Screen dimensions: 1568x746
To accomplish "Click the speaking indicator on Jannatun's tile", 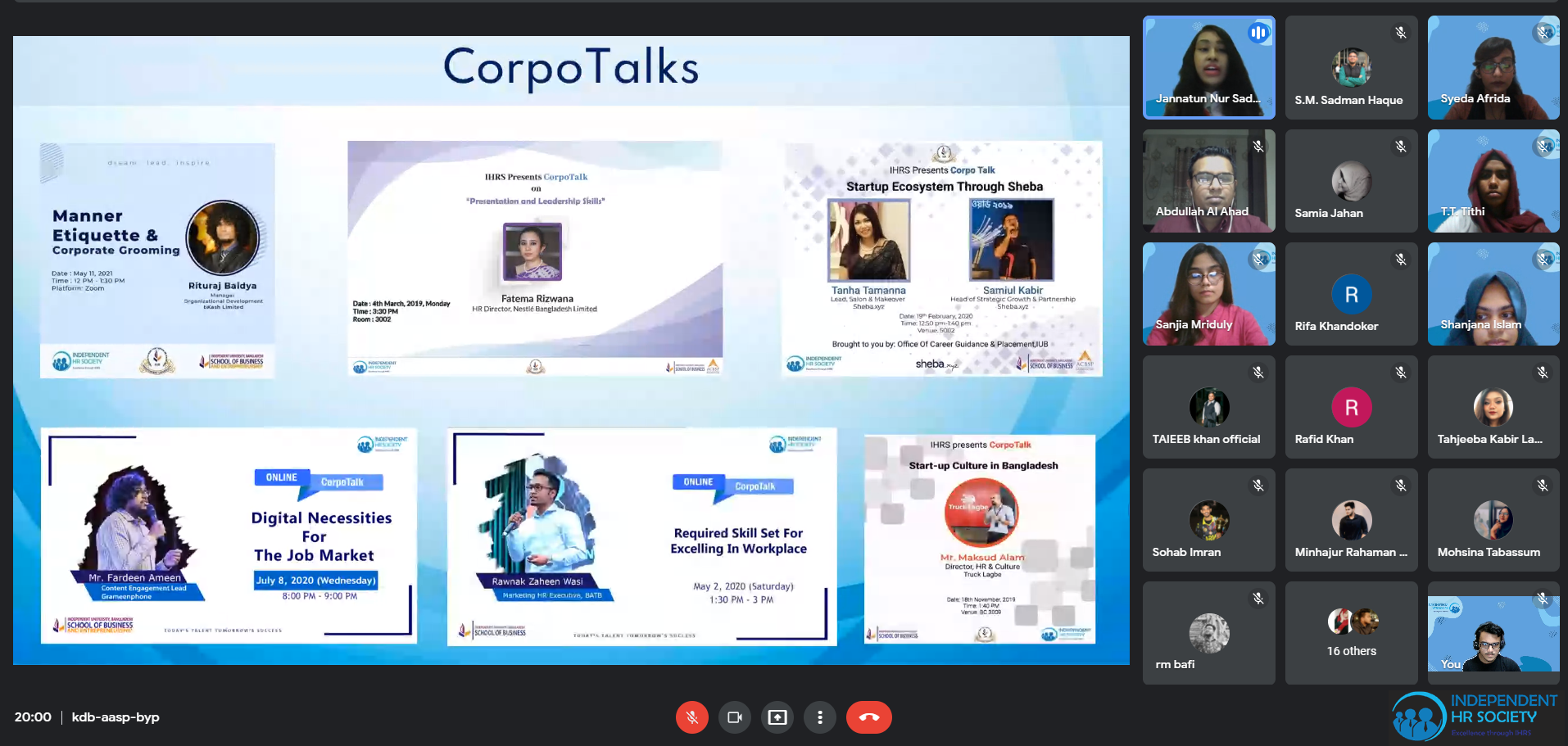I will (x=1258, y=33).
